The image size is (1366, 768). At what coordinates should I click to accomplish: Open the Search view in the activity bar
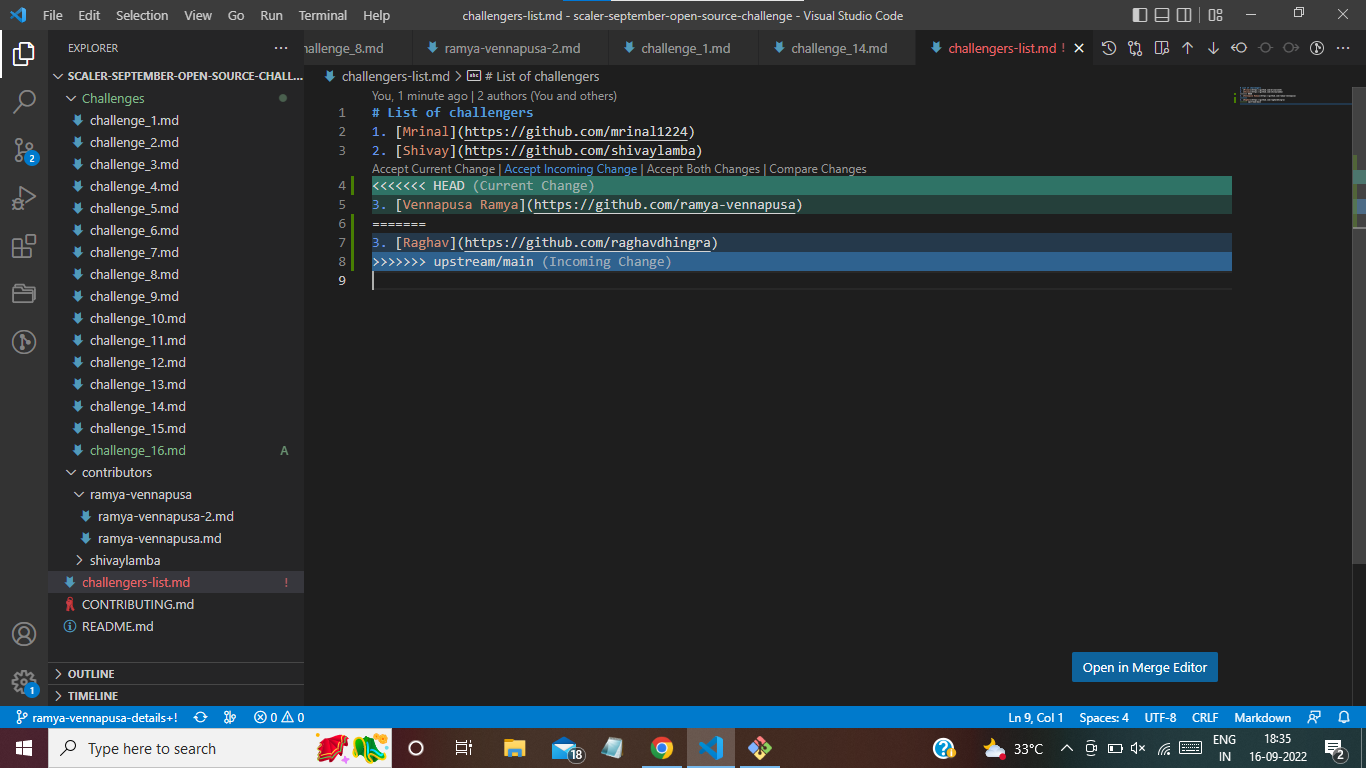coord(24,101)
